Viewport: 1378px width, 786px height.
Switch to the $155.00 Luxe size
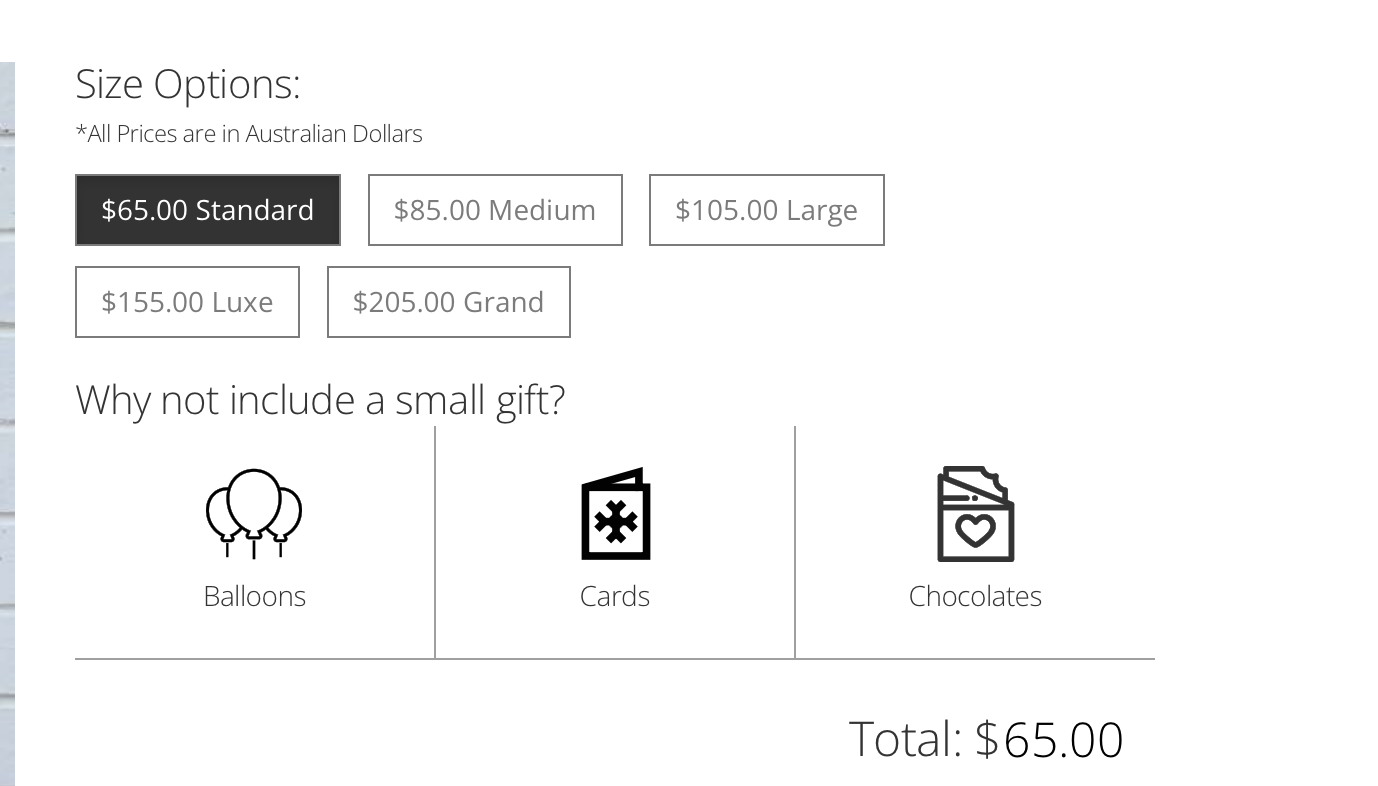tap(187, 302)
